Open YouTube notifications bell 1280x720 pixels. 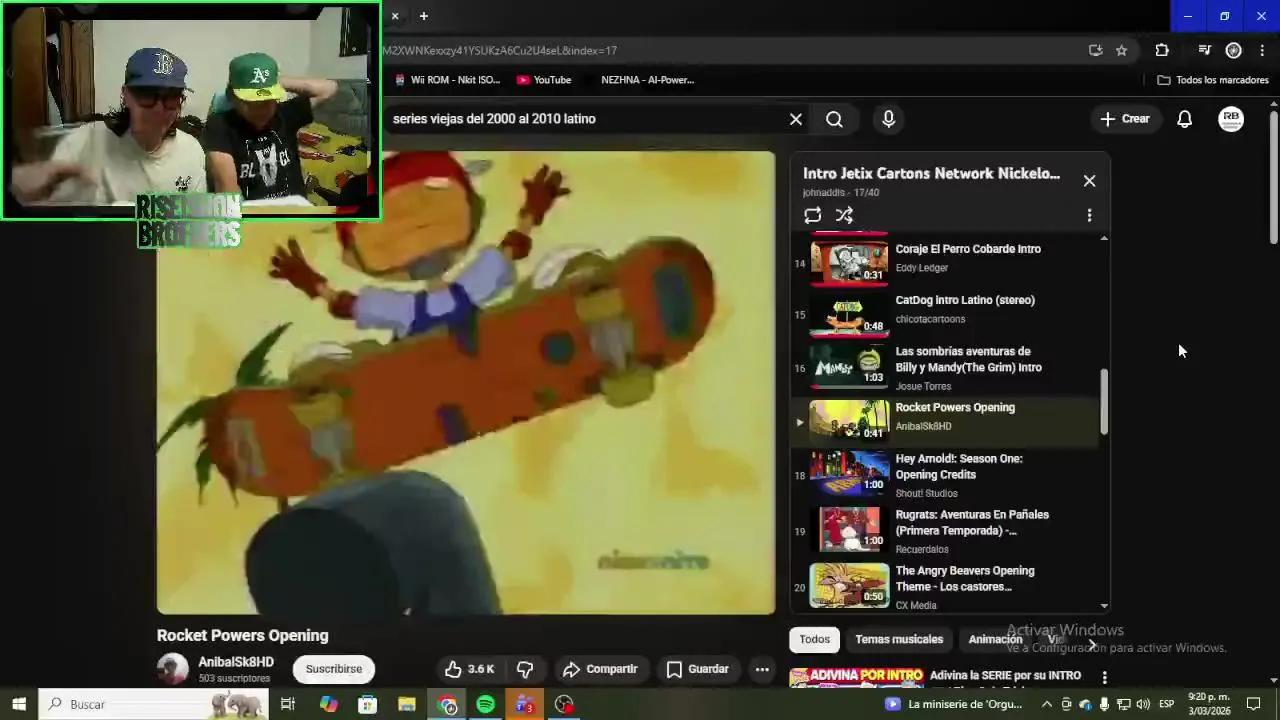point(1184,119)
